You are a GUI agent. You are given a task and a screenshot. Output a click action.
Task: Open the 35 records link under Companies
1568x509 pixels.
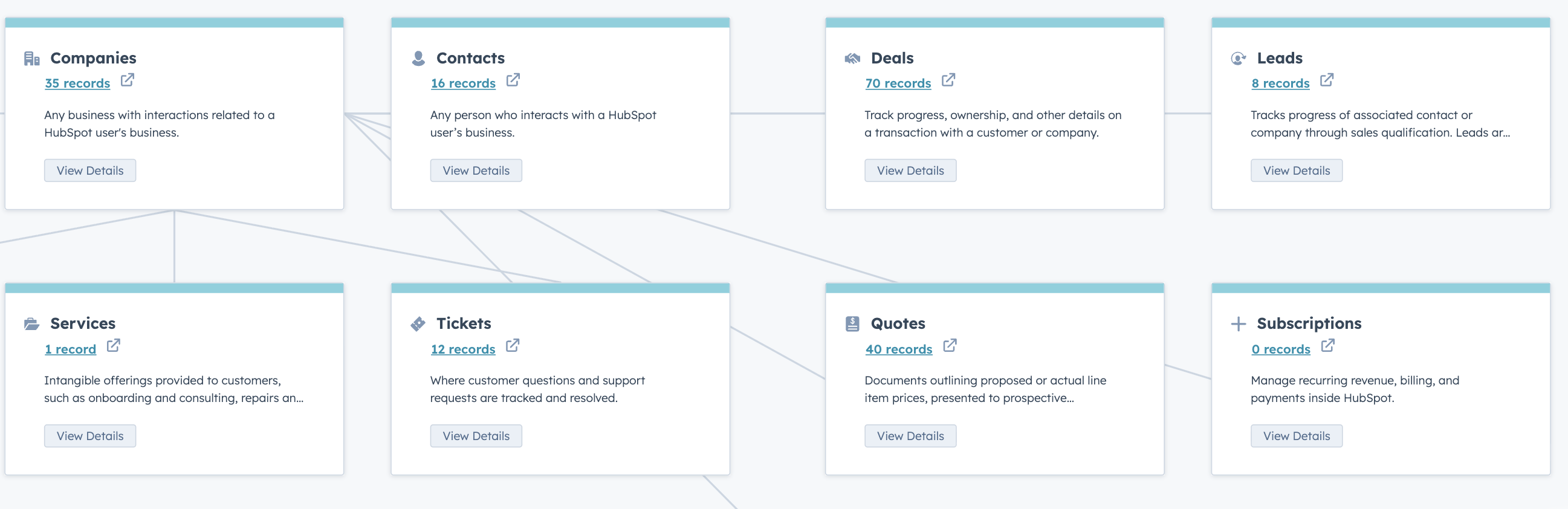click(x=77, y=83)
